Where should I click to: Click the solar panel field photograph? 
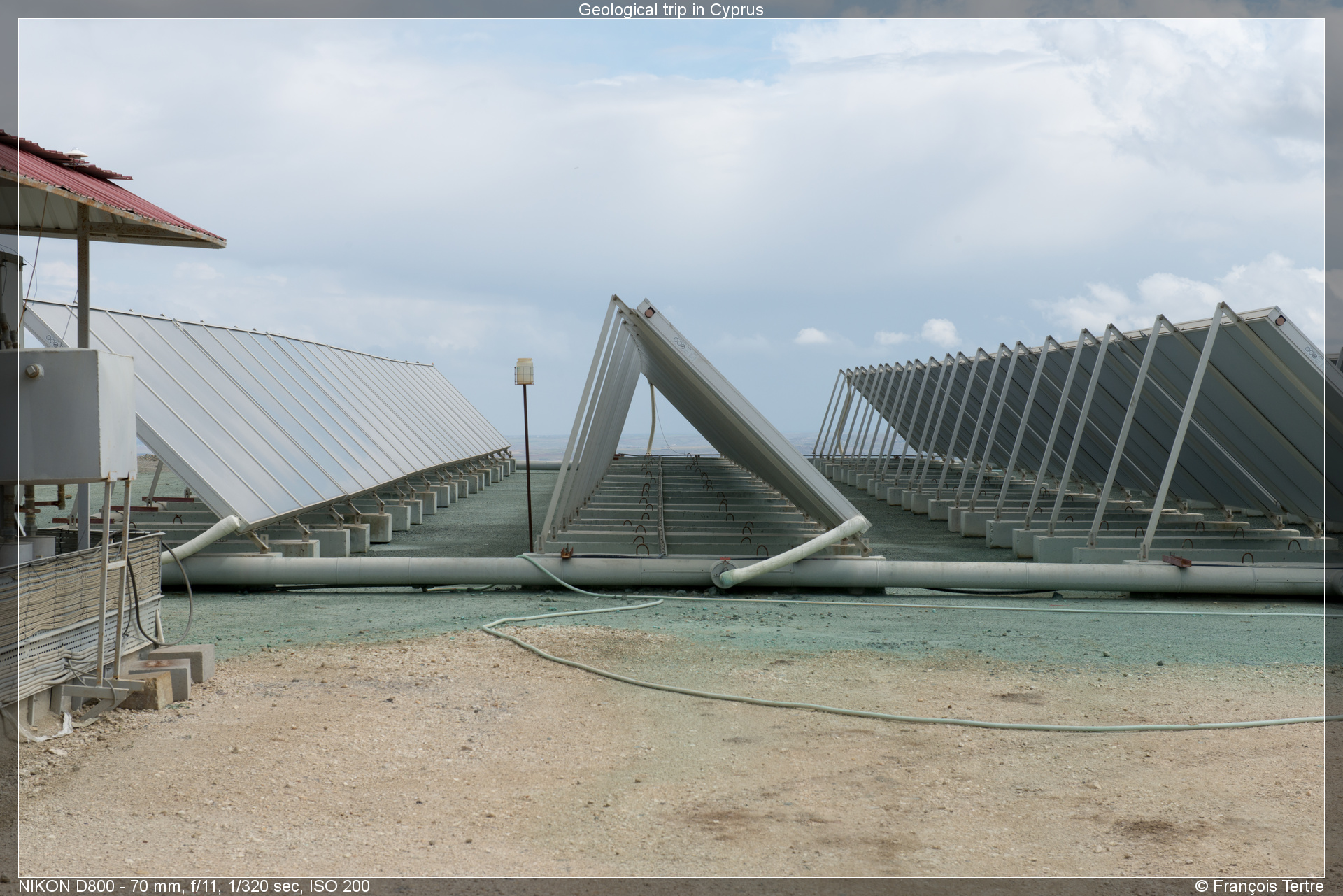[671, 448]
